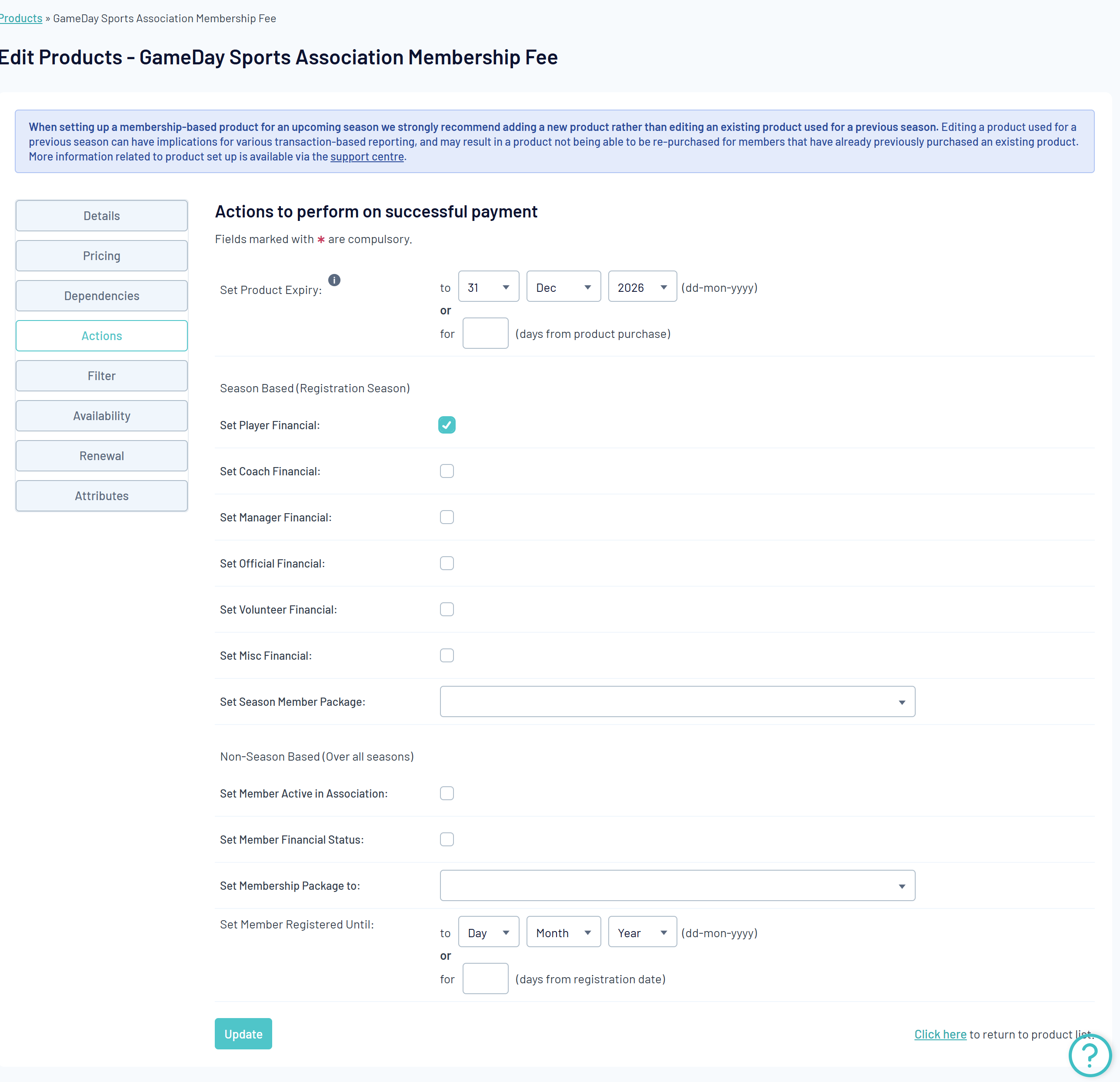Open product expiry month dropdown showing Dec
Viewport: 1120px width, 1082px height.
(x=563, y=287)
